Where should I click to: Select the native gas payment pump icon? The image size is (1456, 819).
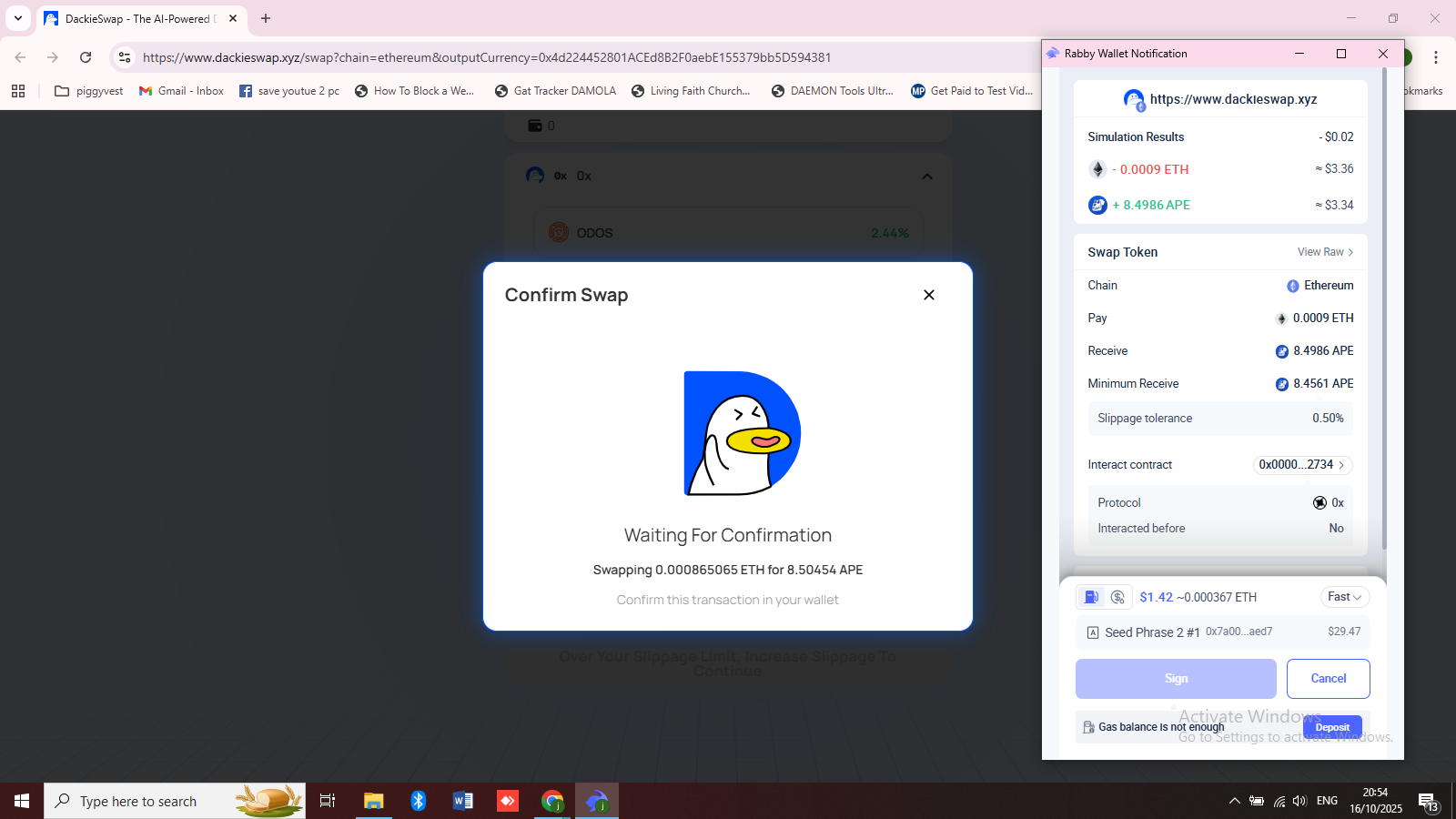pyautogui.click(x=1091, y=597)
